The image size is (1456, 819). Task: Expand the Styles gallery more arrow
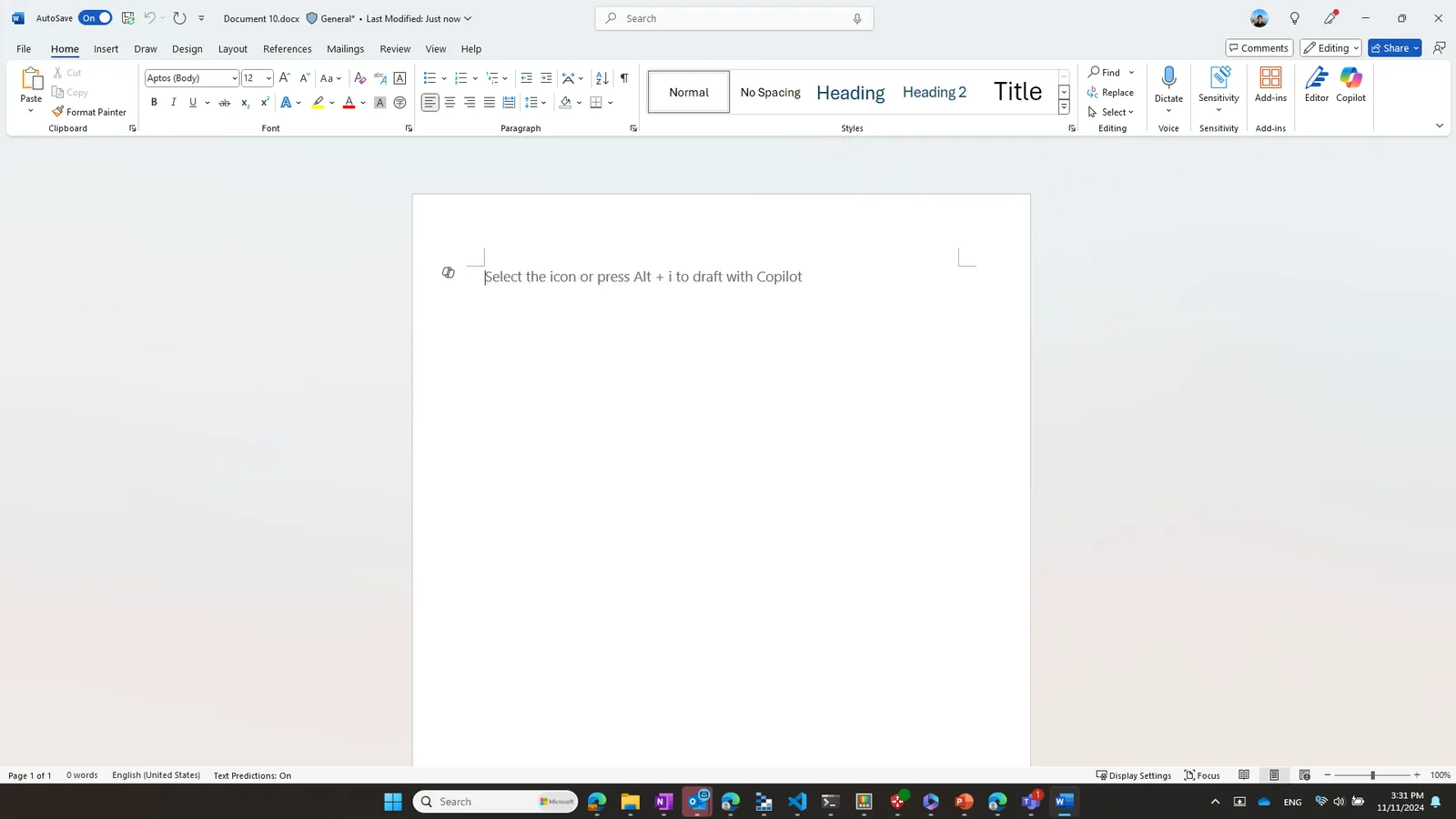click(1064, 107)
